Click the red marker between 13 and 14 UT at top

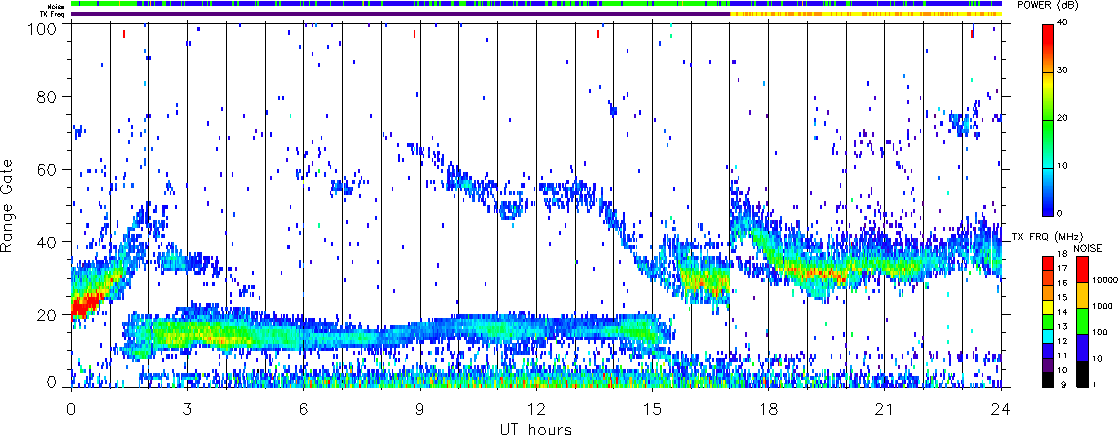click(598, 34)
